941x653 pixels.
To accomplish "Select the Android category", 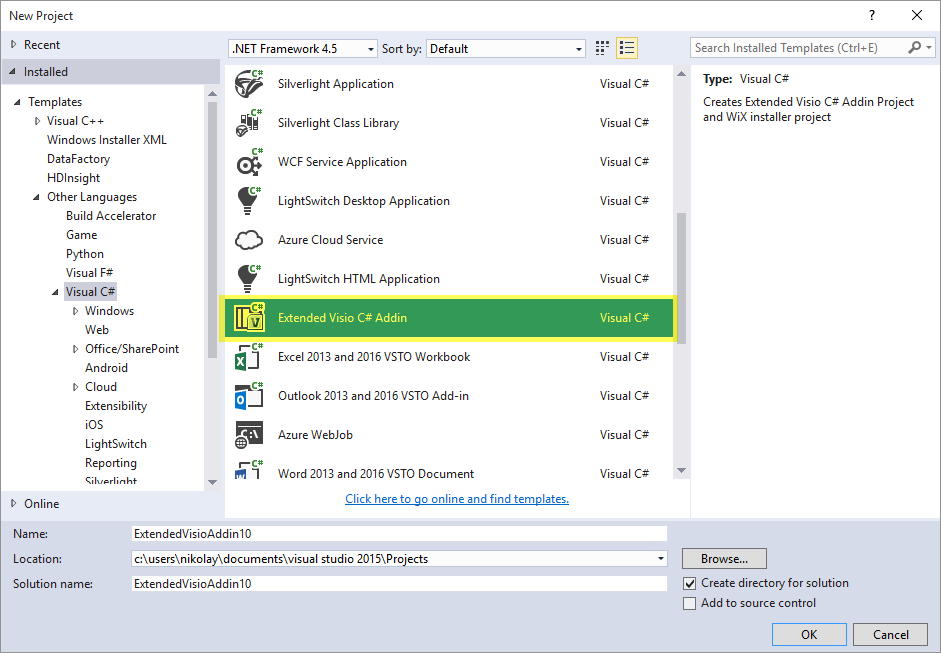I will click(x=106, y=368).
